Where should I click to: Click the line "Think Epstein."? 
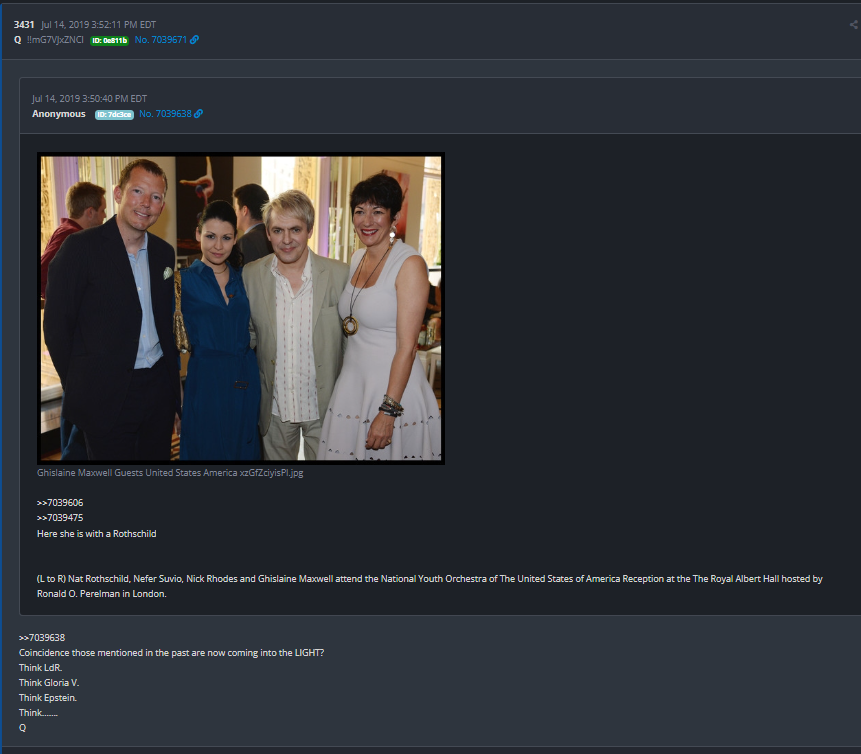(x=48, y=697)
